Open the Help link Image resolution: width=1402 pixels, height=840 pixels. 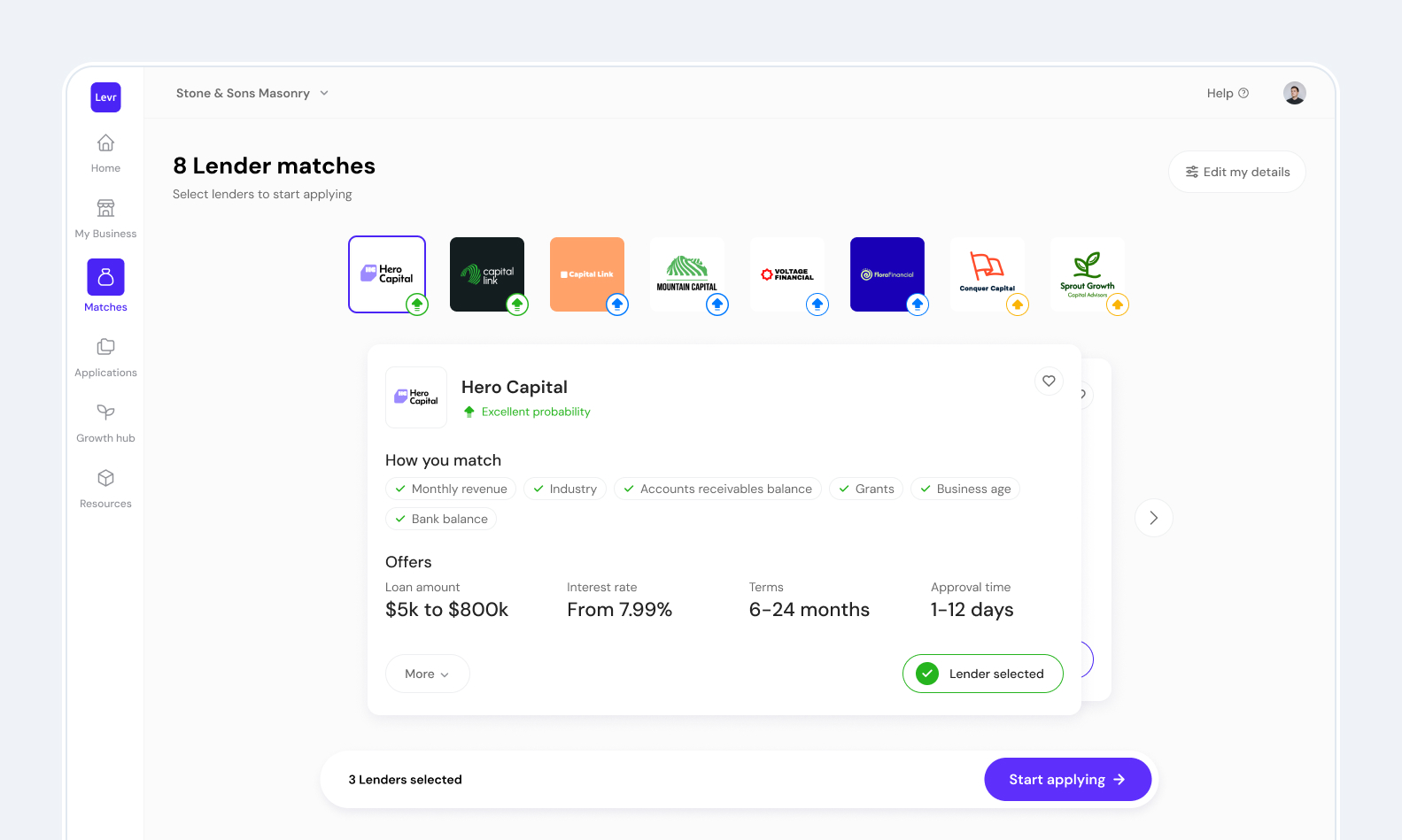(1228, 93)
